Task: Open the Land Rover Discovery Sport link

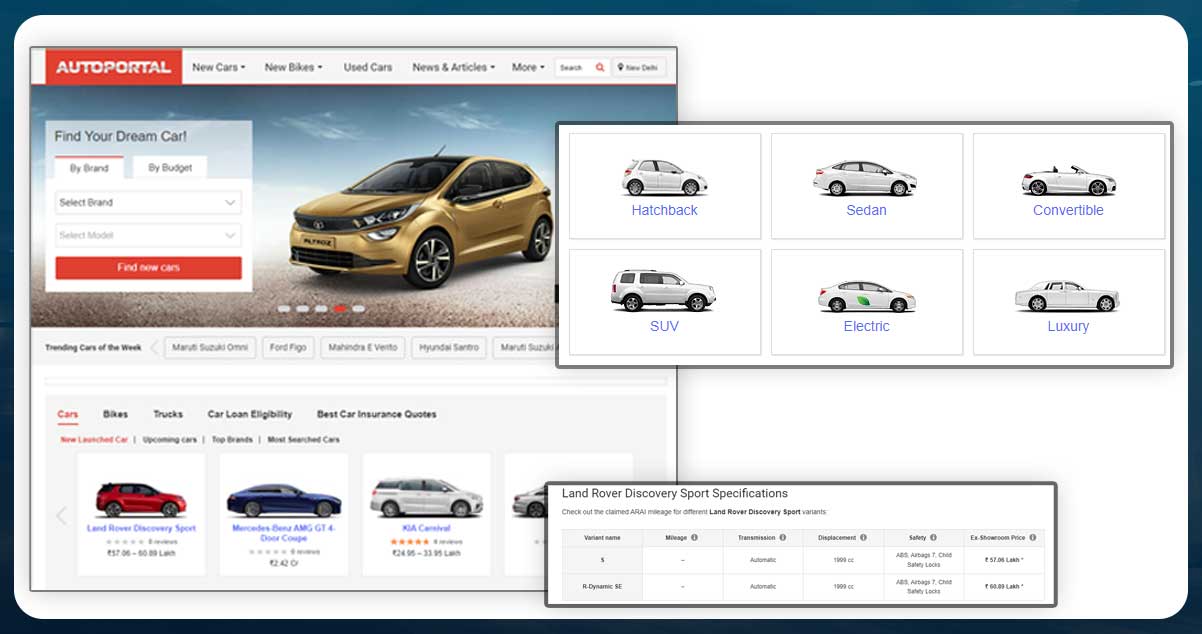Action: coord(141,528)
